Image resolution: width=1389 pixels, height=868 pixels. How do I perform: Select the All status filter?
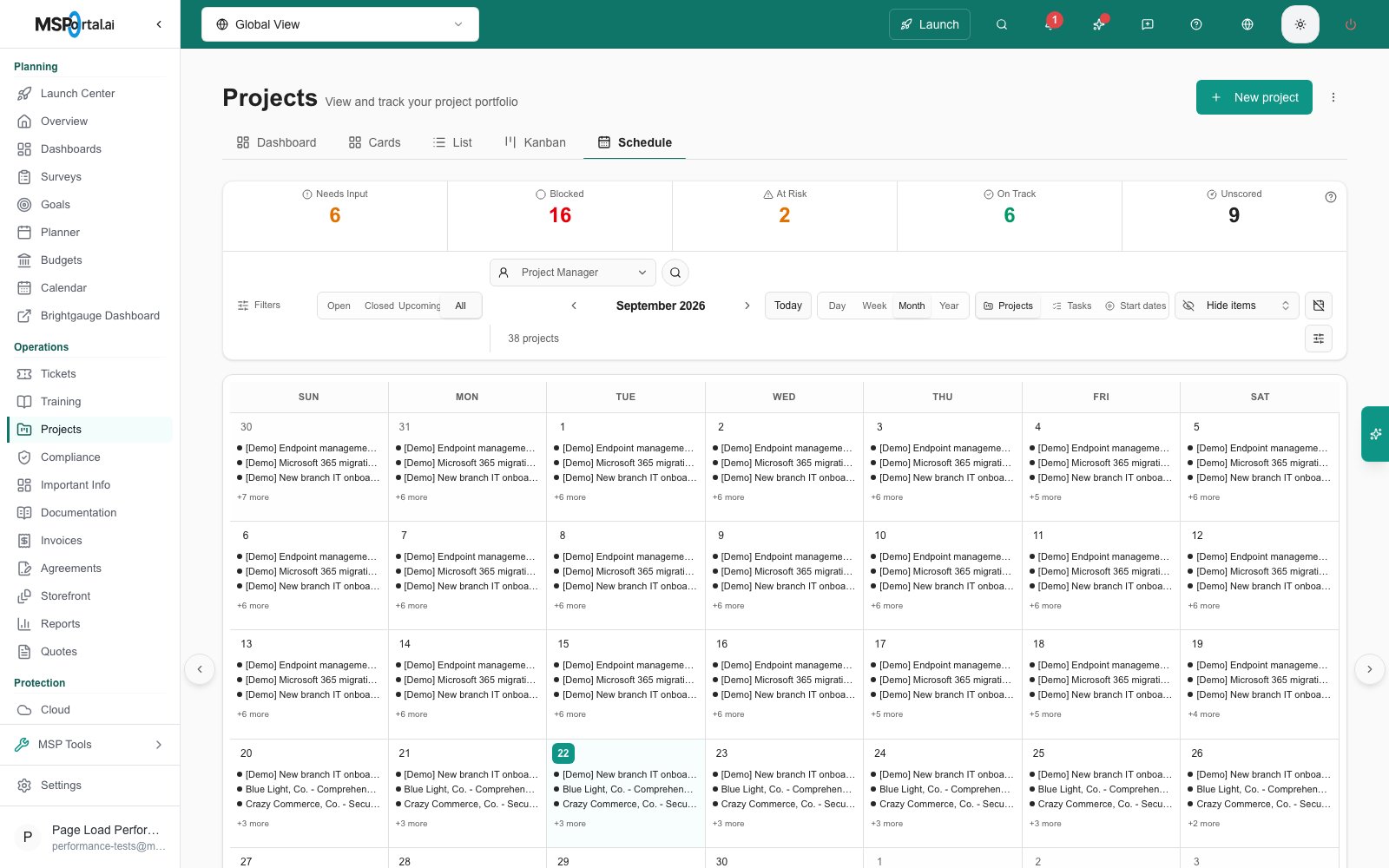pos(460,306)
